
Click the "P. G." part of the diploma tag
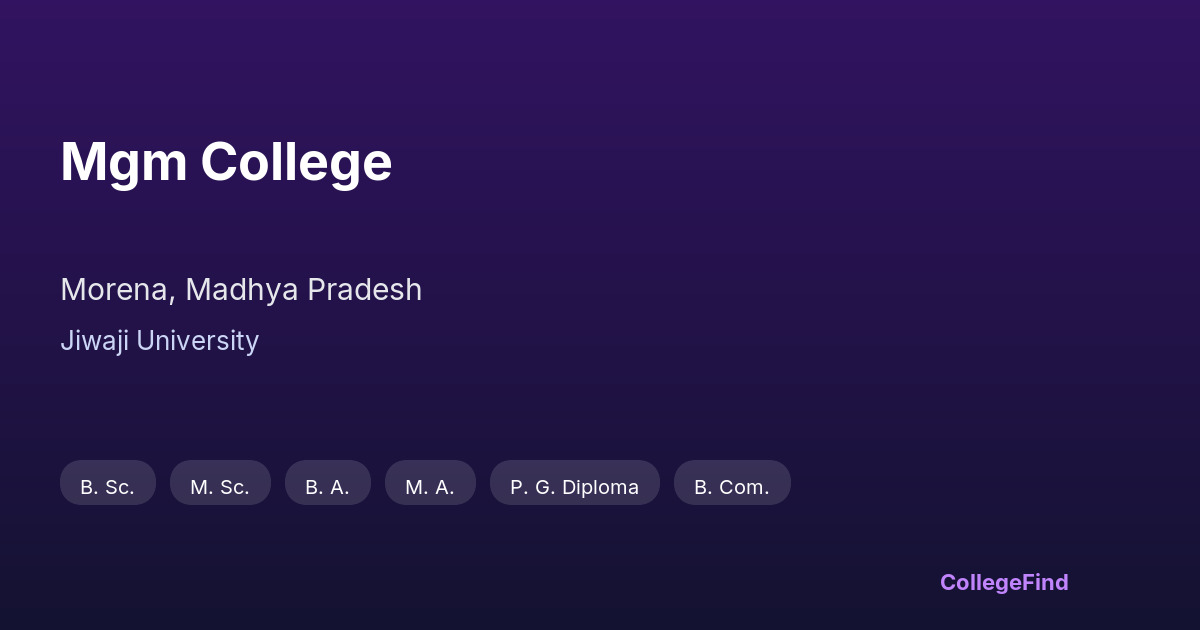(531, 487)
